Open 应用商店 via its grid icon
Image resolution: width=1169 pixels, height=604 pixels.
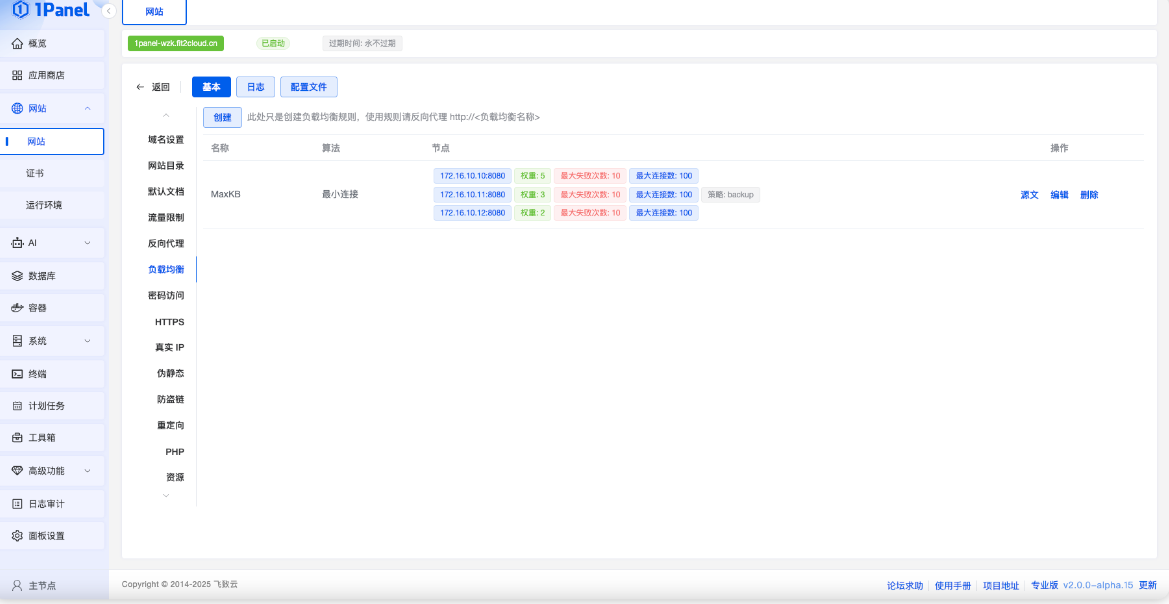tap(17, 76)
